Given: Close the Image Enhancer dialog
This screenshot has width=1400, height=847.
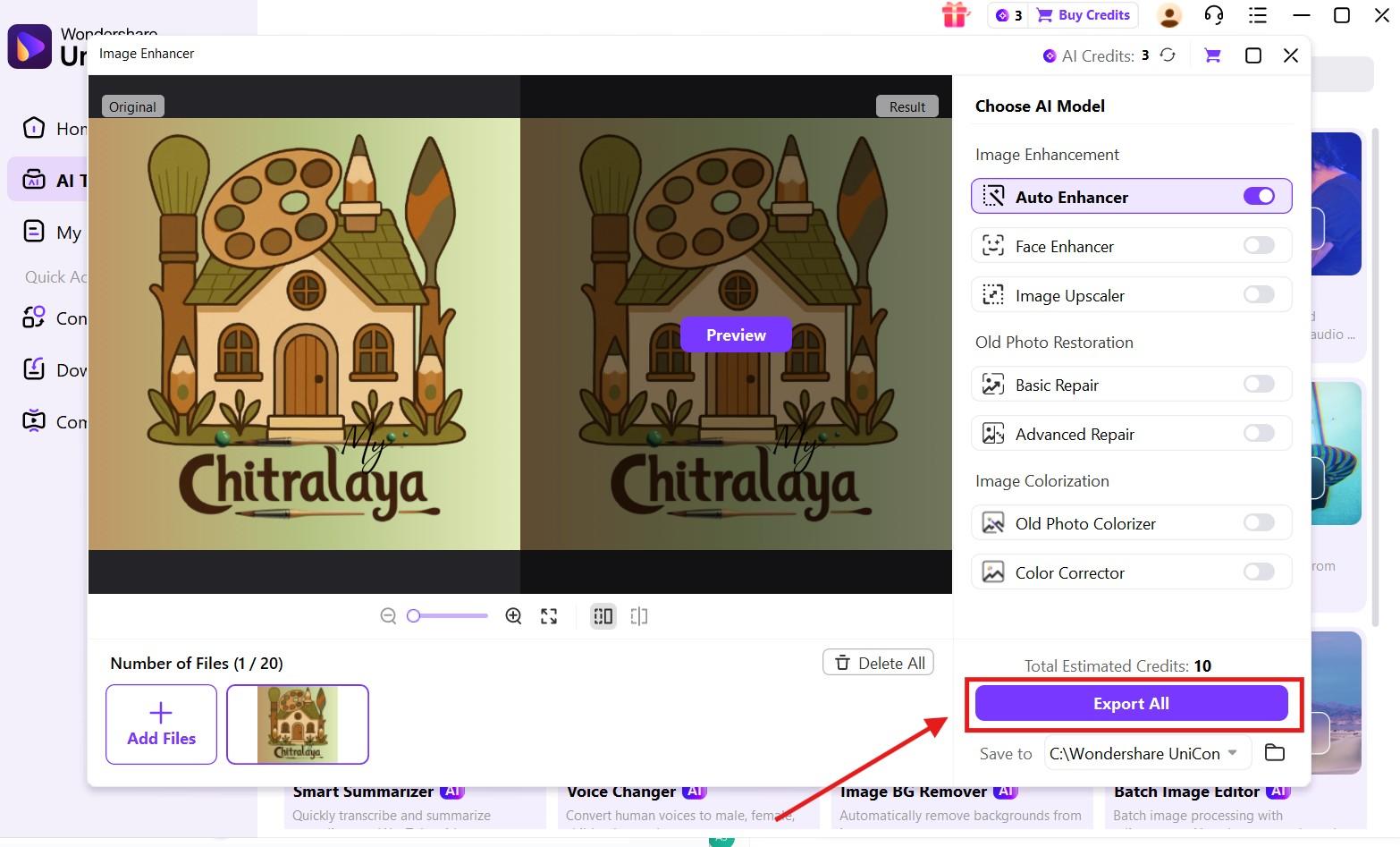Looking at the screenshot, I should point(1291,55).
